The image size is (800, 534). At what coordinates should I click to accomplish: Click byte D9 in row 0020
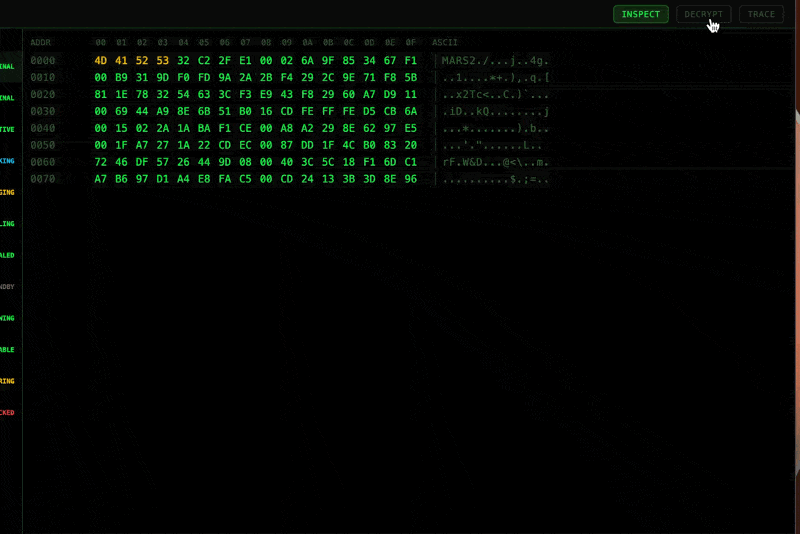[390, 94]
